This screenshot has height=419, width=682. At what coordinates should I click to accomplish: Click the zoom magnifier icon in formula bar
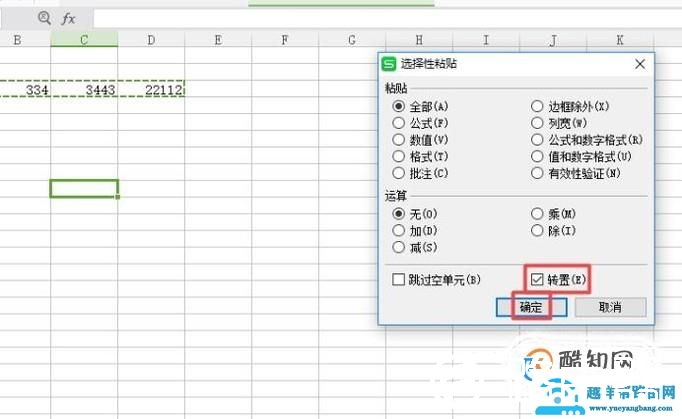pyautogui.click(x=44, y=18)
